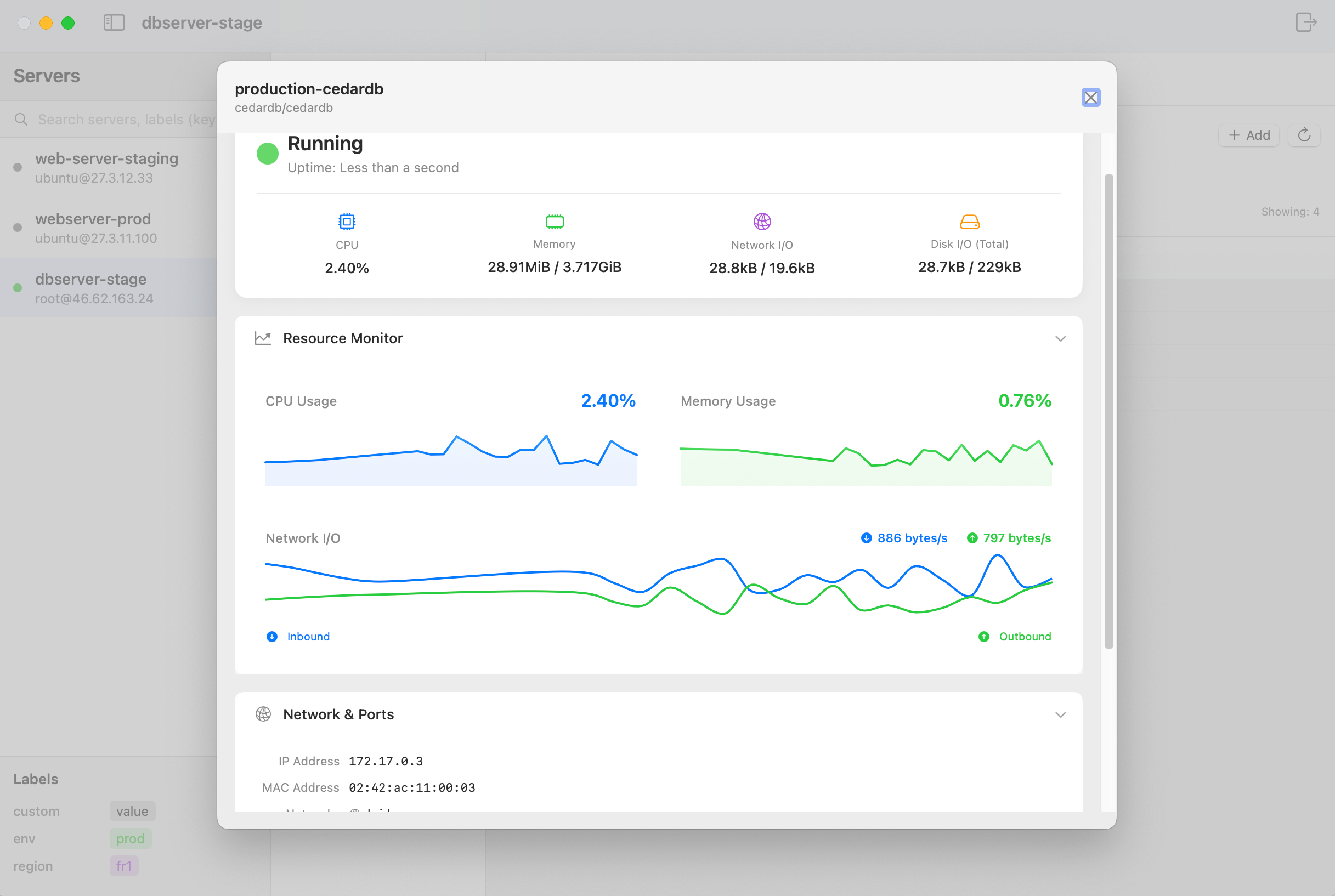The width and height of the screenshot is (1335, 896).
Task: Collapse the Resource Monitor section
Action: coord(1060,339)
